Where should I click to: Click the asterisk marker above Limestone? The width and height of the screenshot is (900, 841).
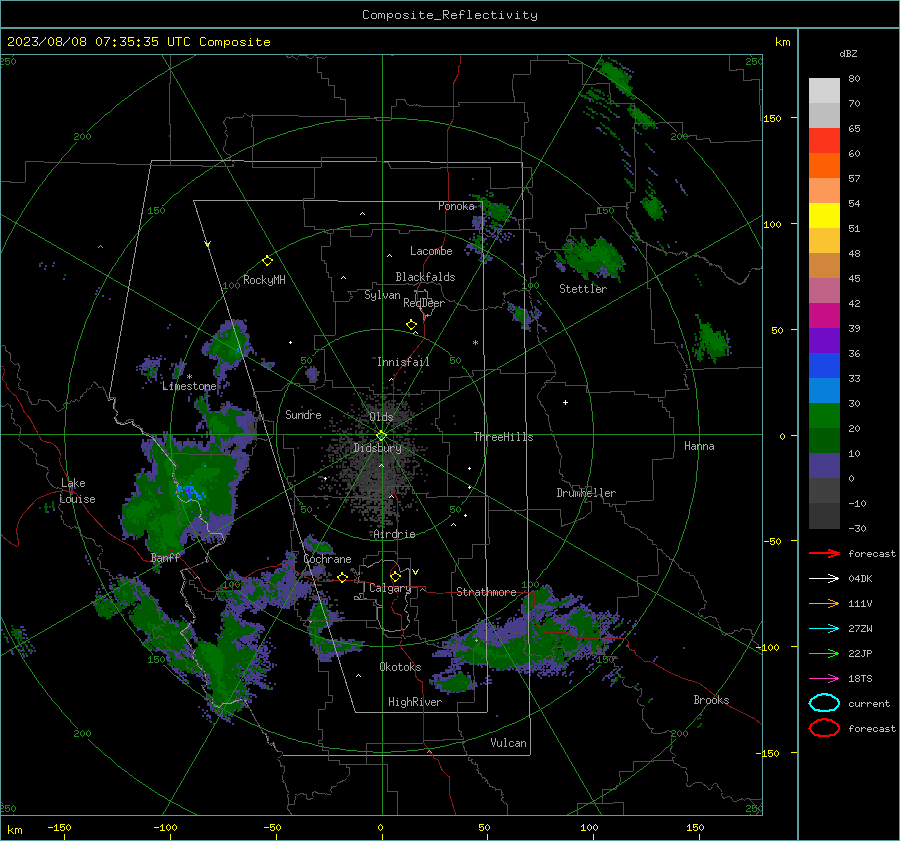189,377
